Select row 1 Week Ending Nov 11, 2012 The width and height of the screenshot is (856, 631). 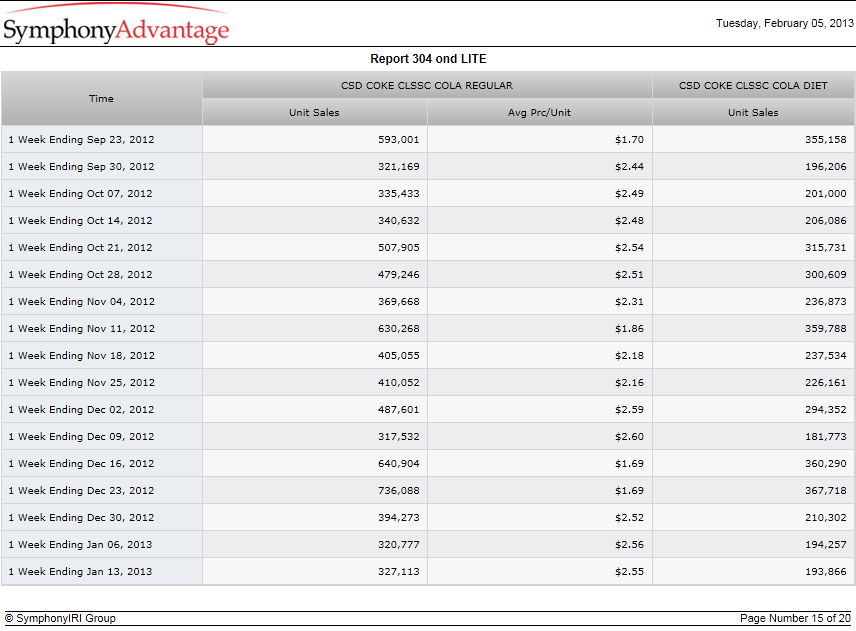pyautogui.click(x=427, y=329)
